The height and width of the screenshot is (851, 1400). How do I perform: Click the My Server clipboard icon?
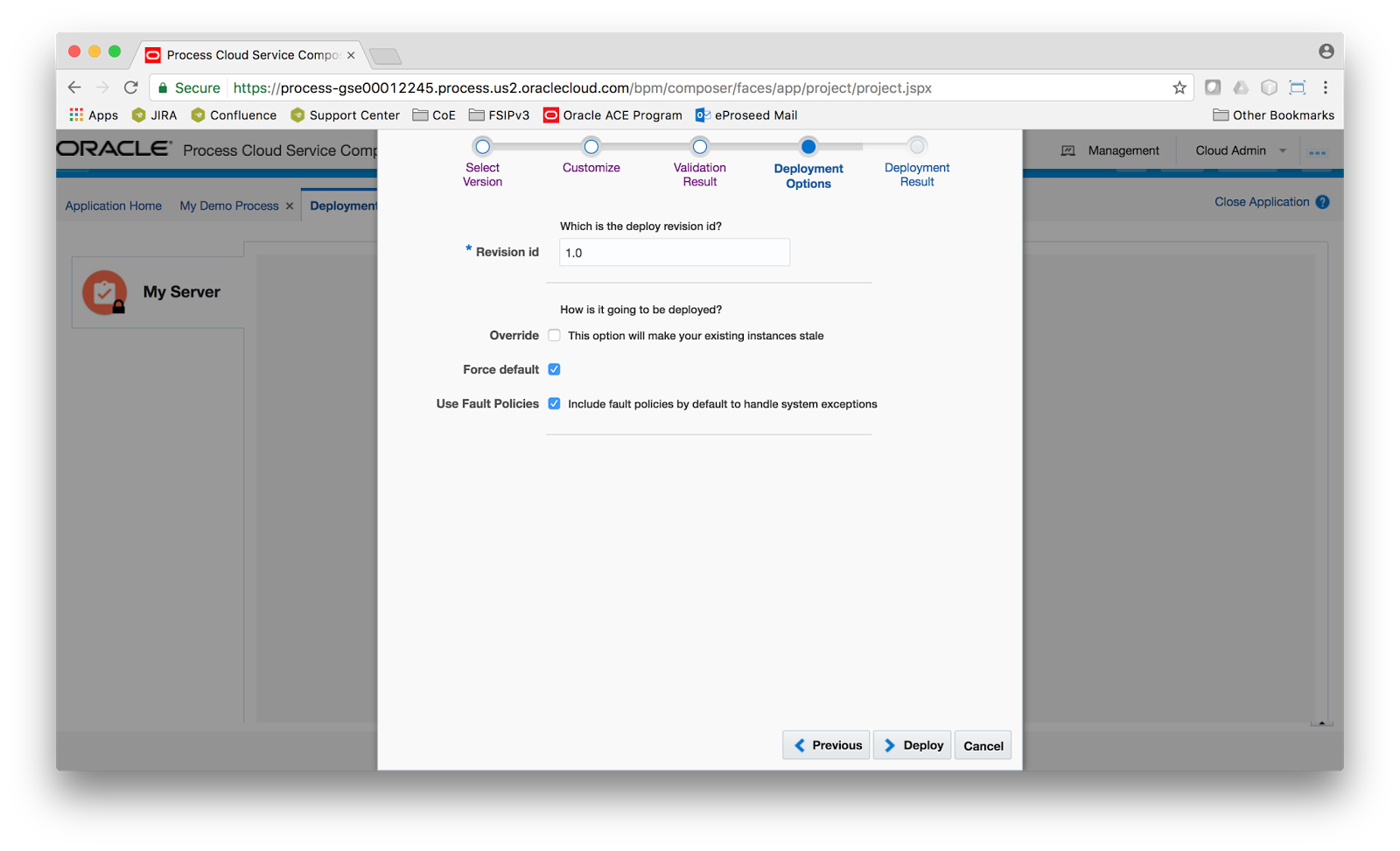pyautogui.click(x=104, y=292)
